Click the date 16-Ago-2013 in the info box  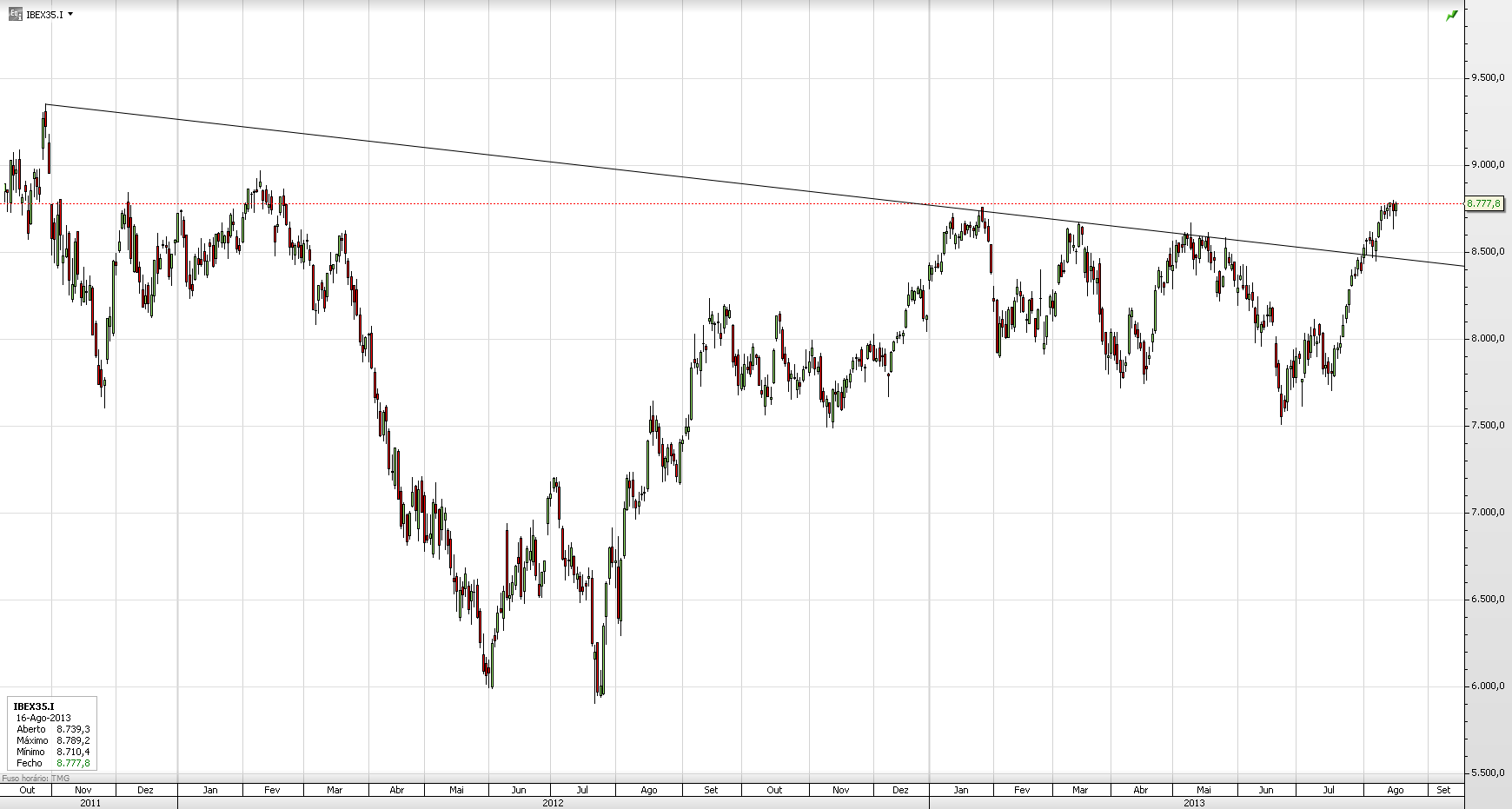click(x=43, y=719)
